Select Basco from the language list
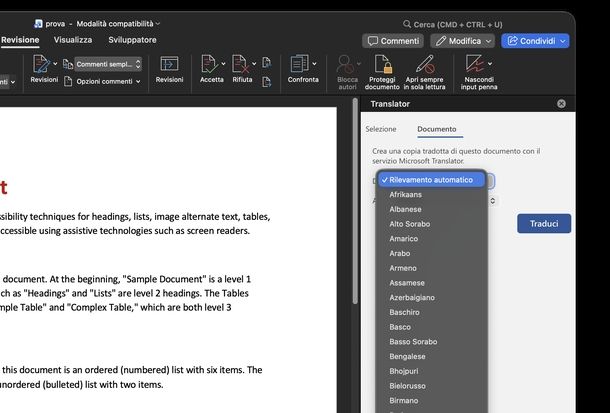Viewport: 610px width, 413px height. click(x=431, y=327)
